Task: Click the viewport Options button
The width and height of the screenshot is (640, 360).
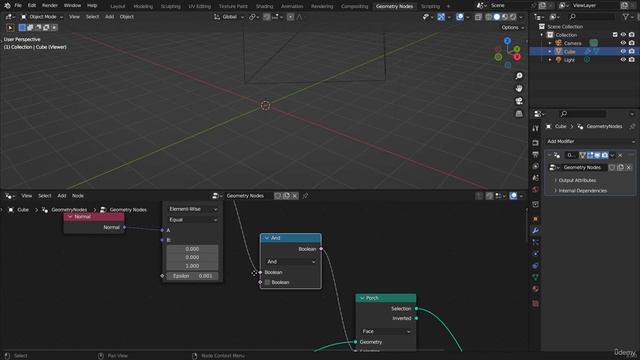Action: coord(513,27)
